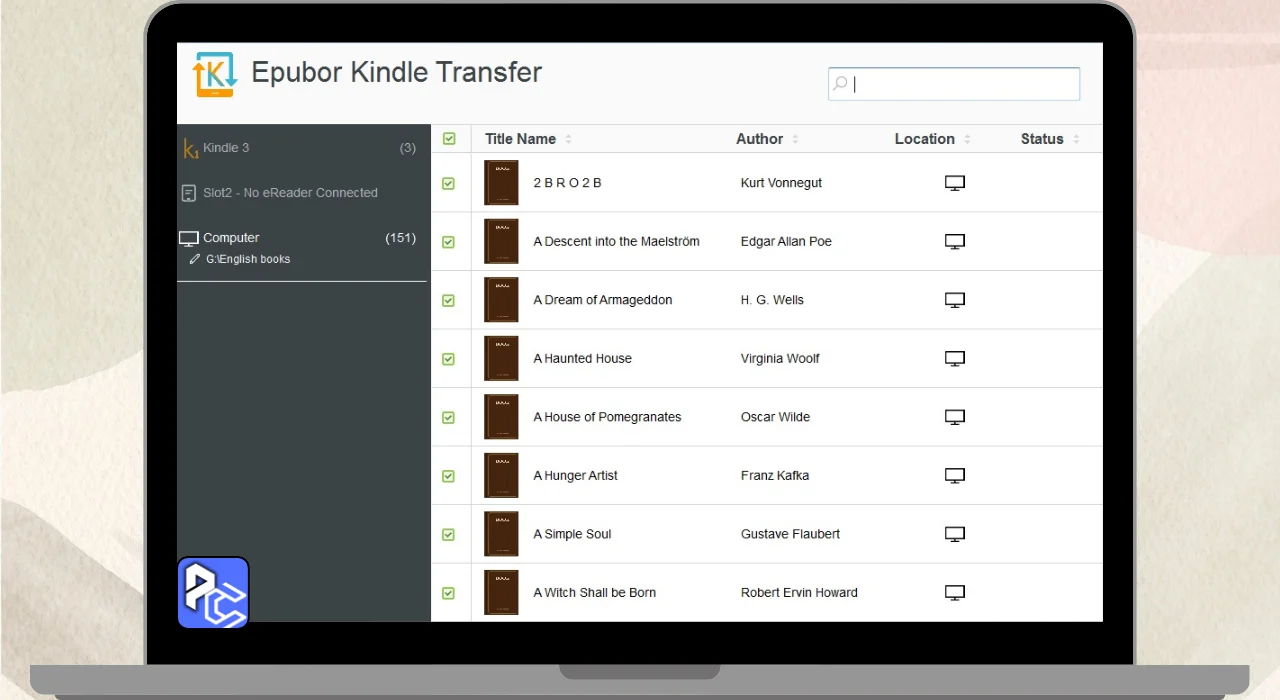
Task: Click location icon for A Hunger Artist
Action: point(955,476)
